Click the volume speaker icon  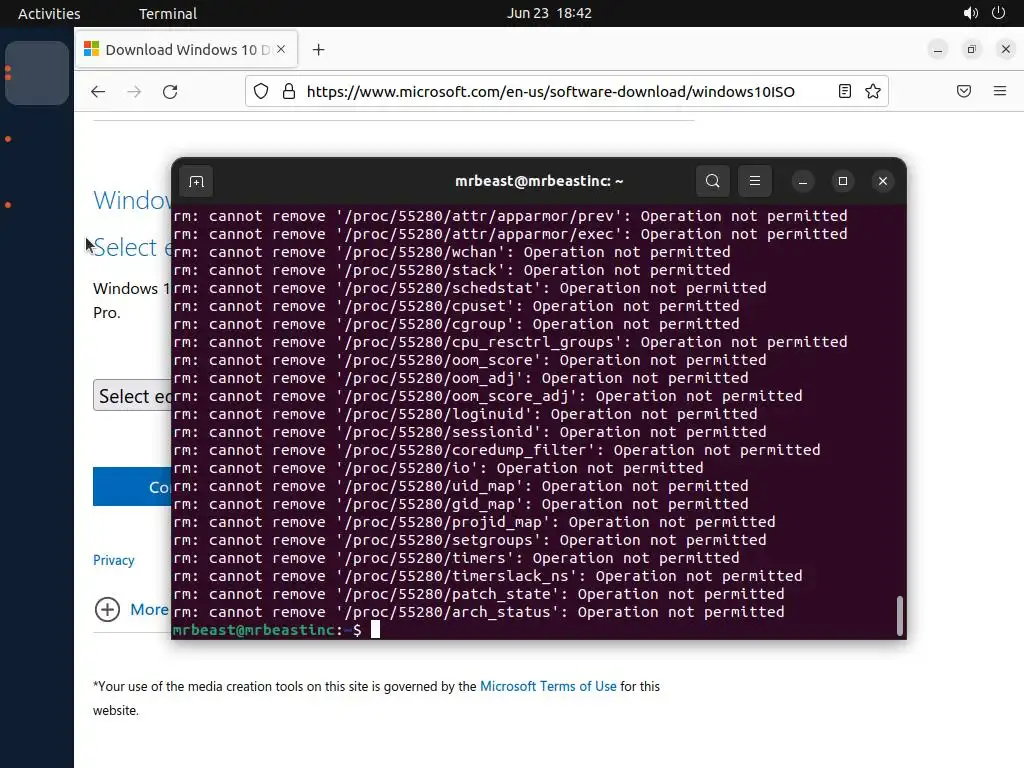point(971,13)
